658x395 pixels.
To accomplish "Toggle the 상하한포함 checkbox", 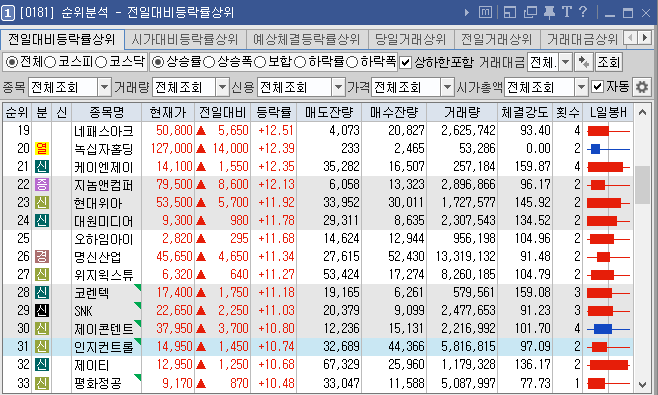I will tap(405, 63).
